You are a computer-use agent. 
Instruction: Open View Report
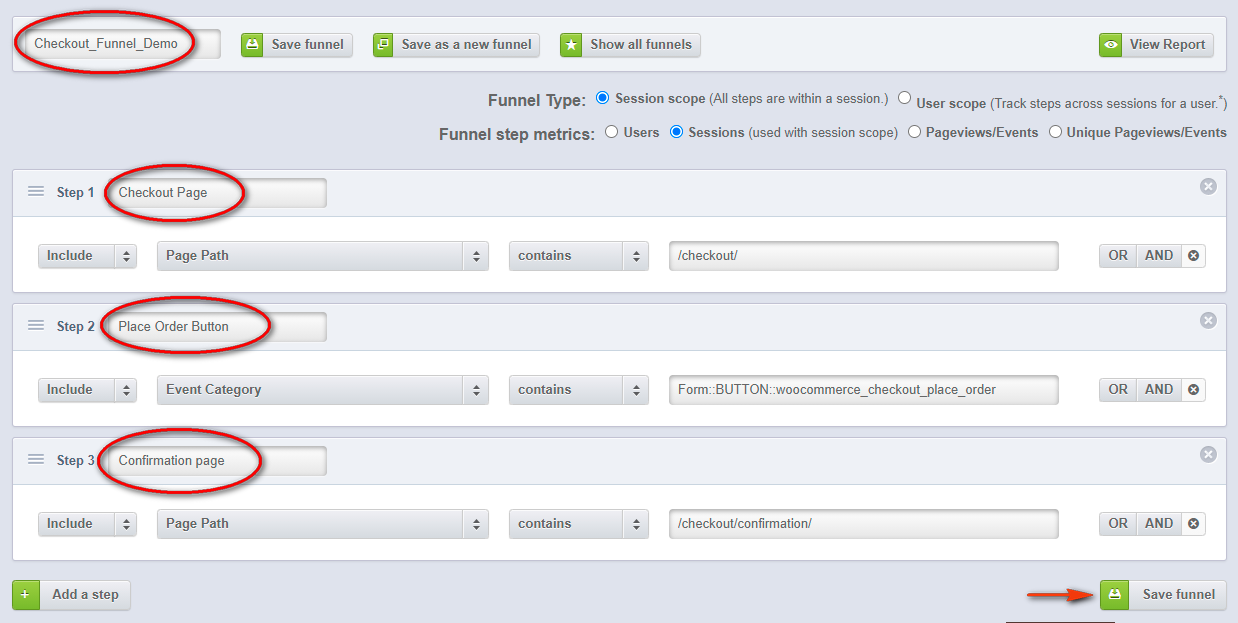pos(1155,45)
